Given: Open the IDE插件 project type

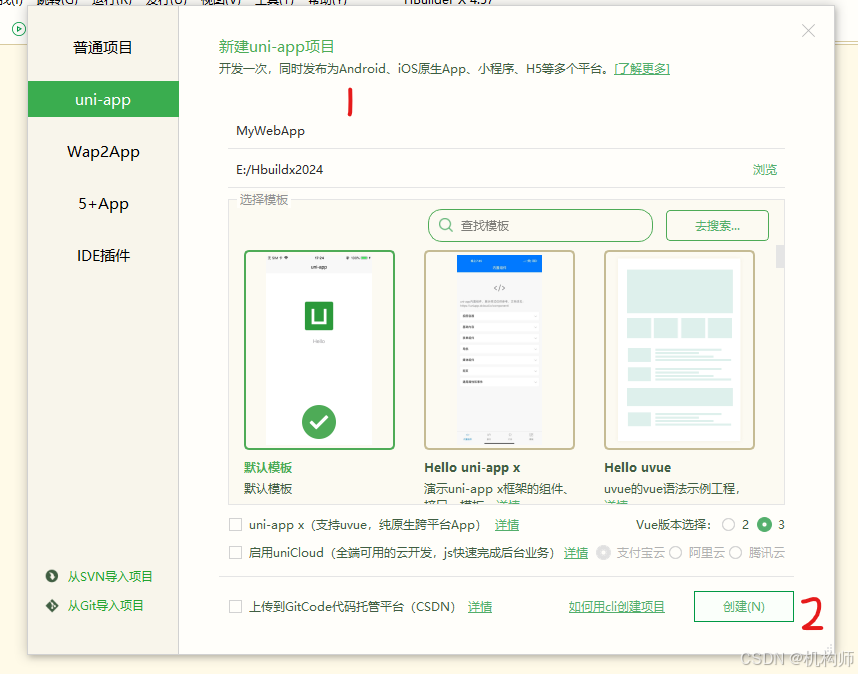Looking at the screenshot, I should [x=103, y=255].
